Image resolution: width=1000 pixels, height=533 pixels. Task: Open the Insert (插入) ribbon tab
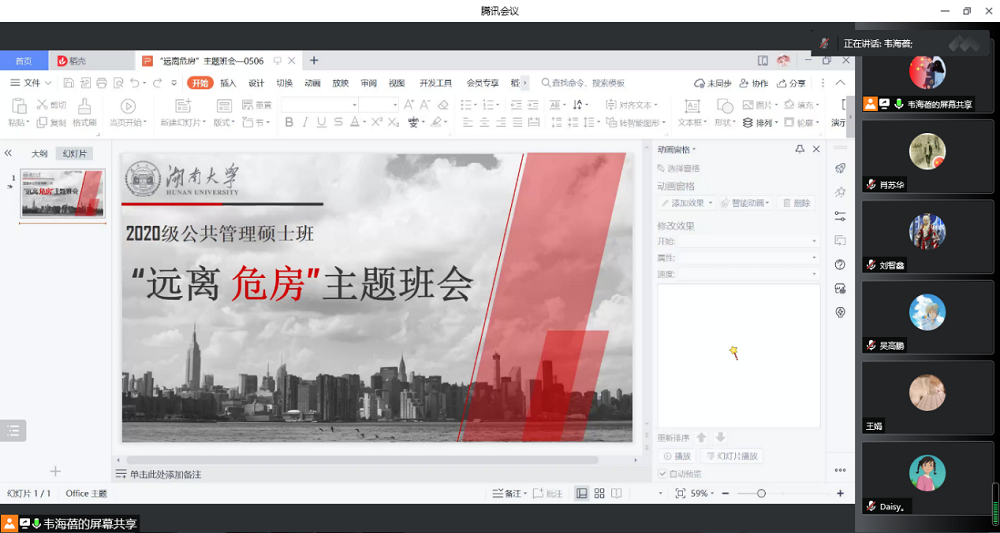[x=228, y=83]
